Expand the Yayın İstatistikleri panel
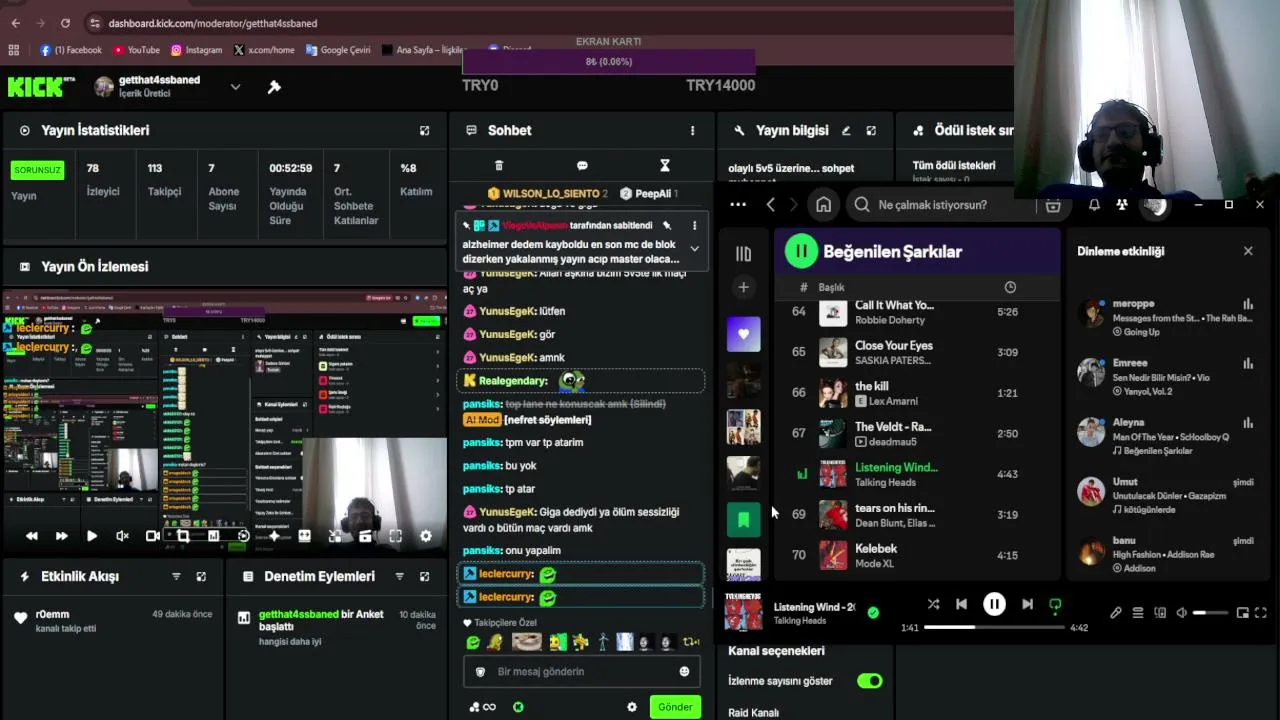This screenshot has height=720, width=1280. [424, 131]
